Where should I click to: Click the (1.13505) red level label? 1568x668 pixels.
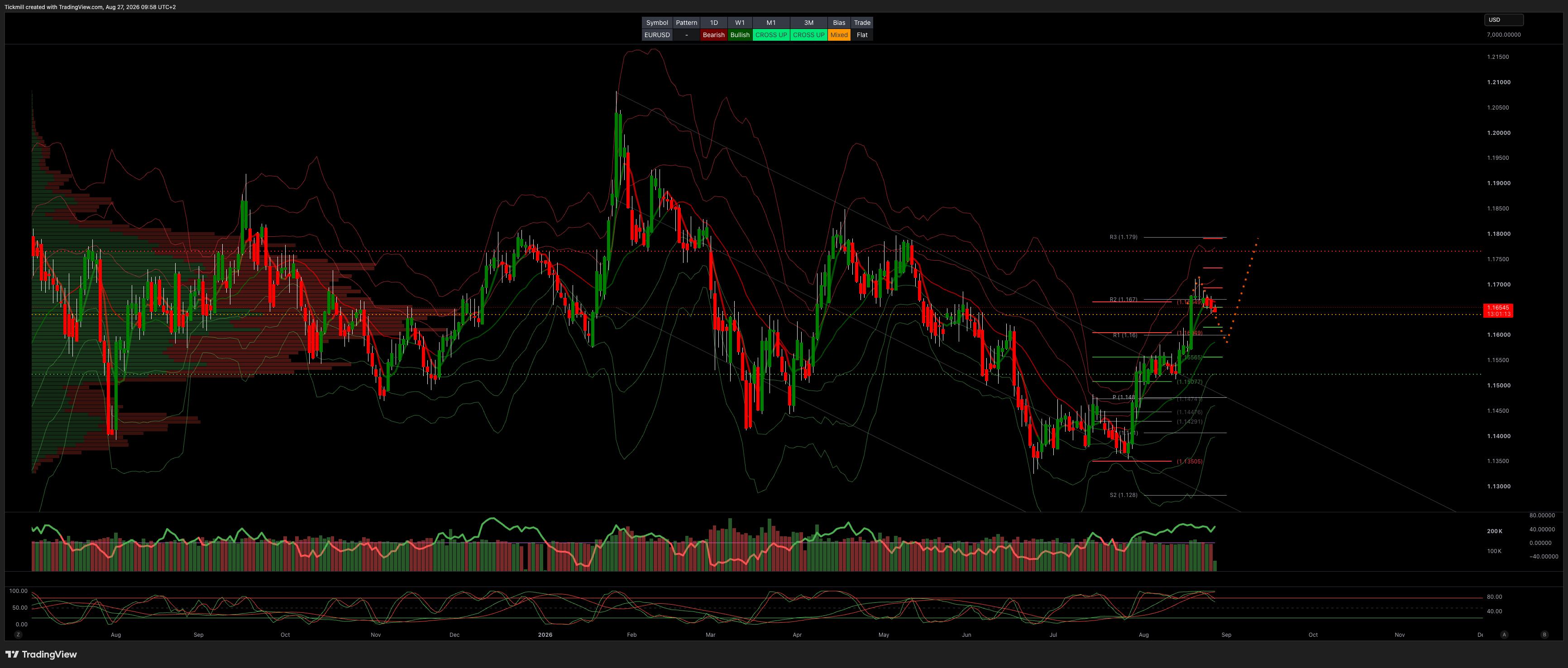pyautogui.click(x=1190, y=461)
